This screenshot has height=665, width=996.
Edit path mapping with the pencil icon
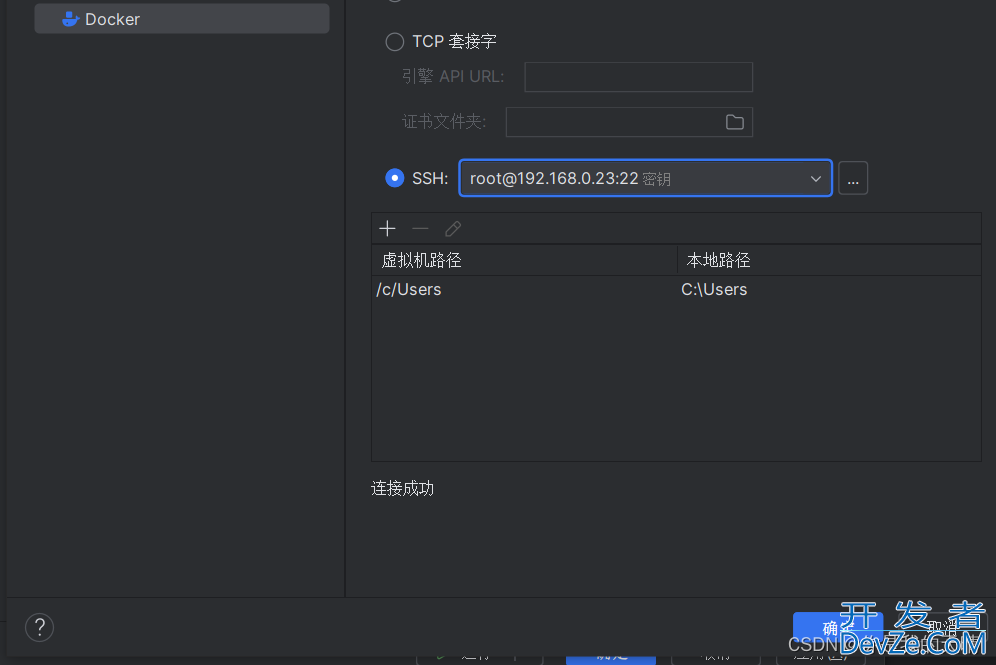tap(453, 229)
